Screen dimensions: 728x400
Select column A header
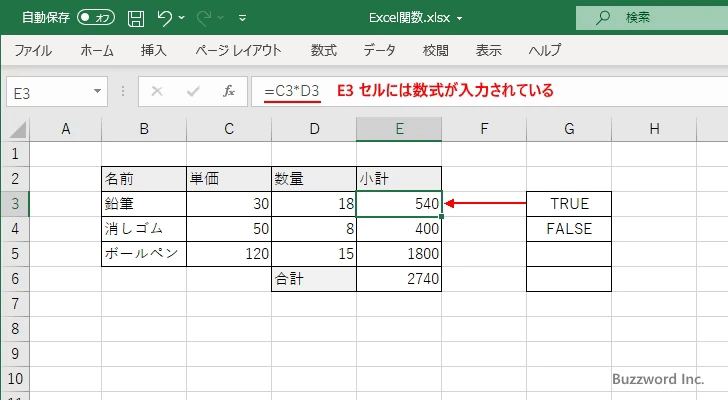(65, 129)
